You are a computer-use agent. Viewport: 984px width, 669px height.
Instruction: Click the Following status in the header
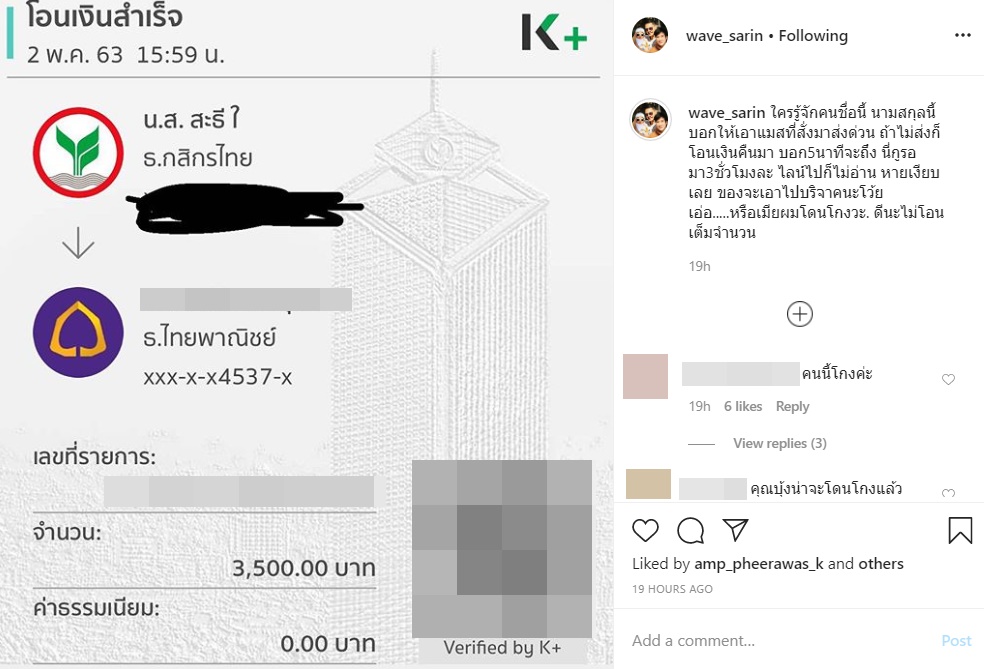[813, 36]
